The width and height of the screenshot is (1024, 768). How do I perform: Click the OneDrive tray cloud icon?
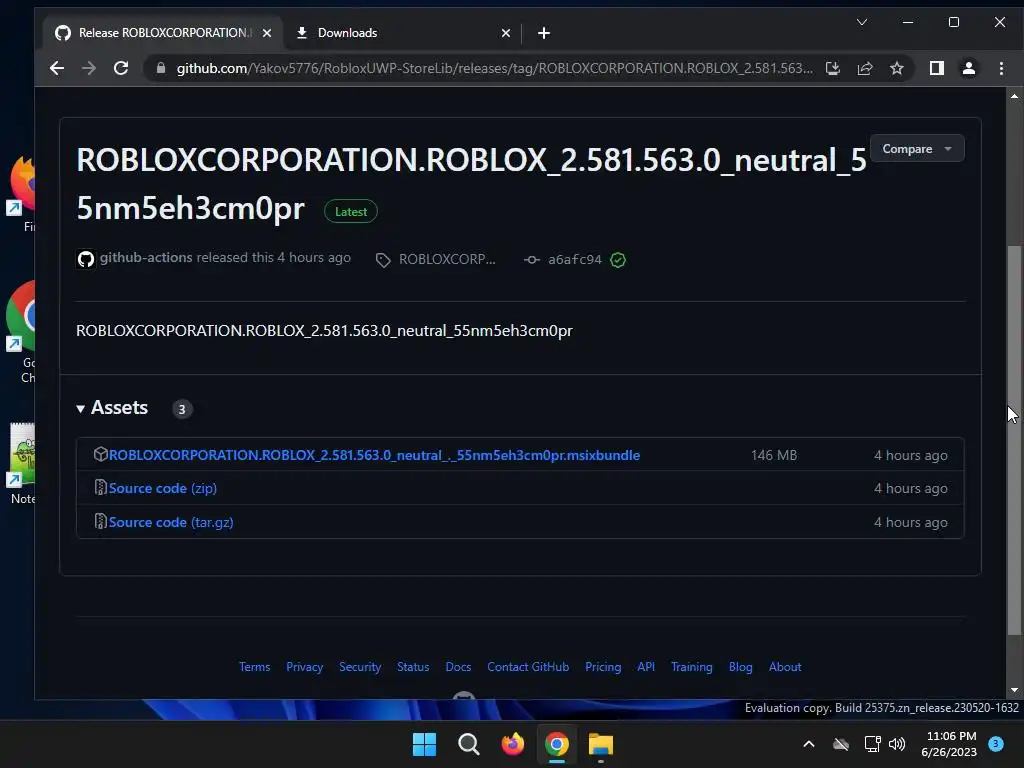pyautogui.click(x=841, y=744)
